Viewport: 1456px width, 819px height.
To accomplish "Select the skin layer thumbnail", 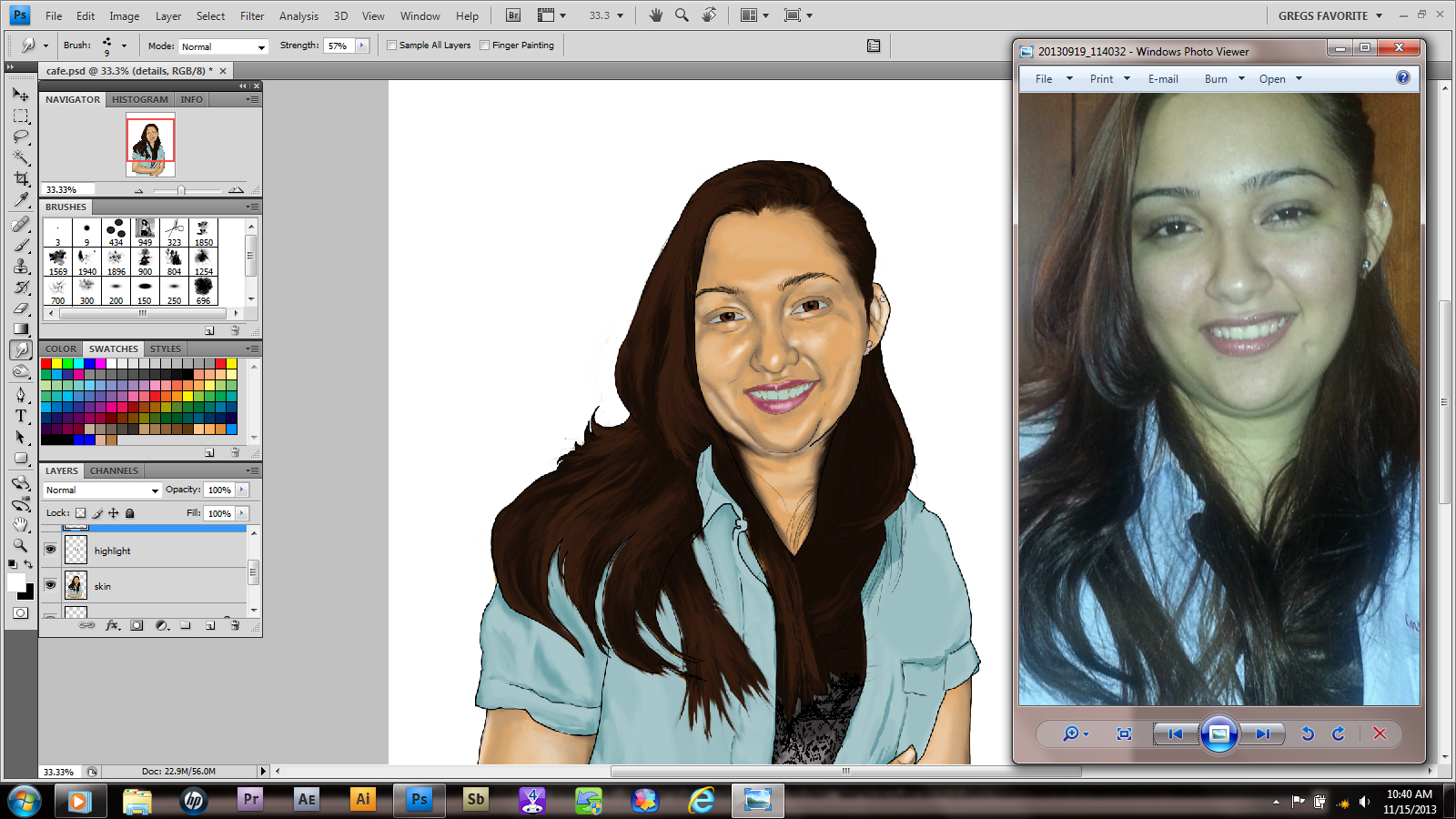I will [x=76, y=585].
